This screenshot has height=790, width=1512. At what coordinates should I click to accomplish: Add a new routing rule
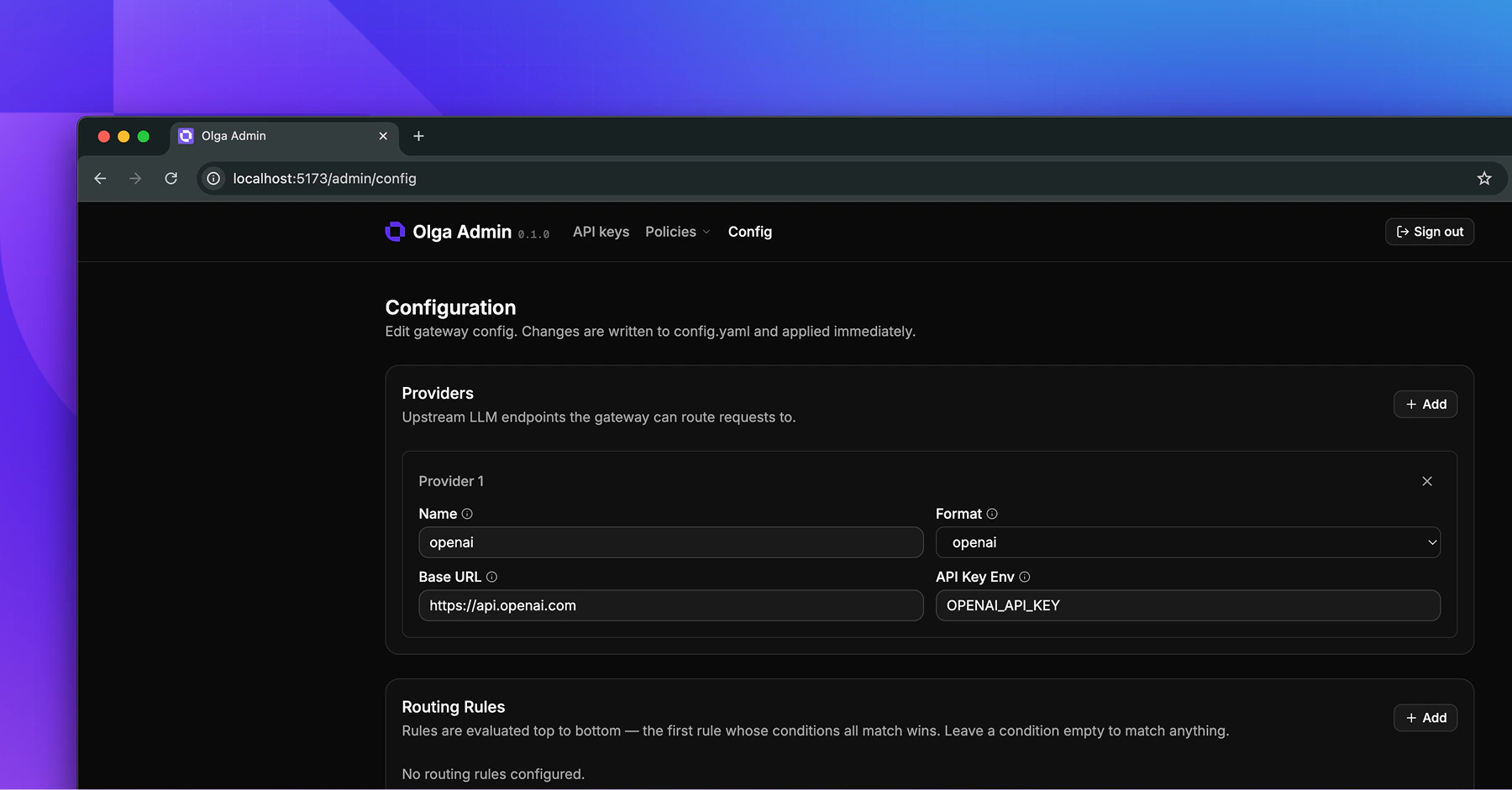[1425, 718]
